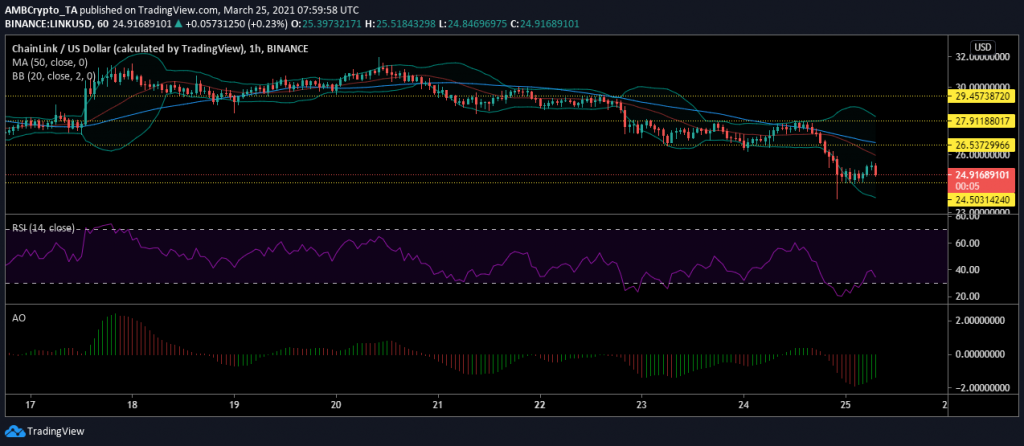The image size is (1024, 446).
Task: Click date 18 on the time axis
Action: click(x=133, y=406)
